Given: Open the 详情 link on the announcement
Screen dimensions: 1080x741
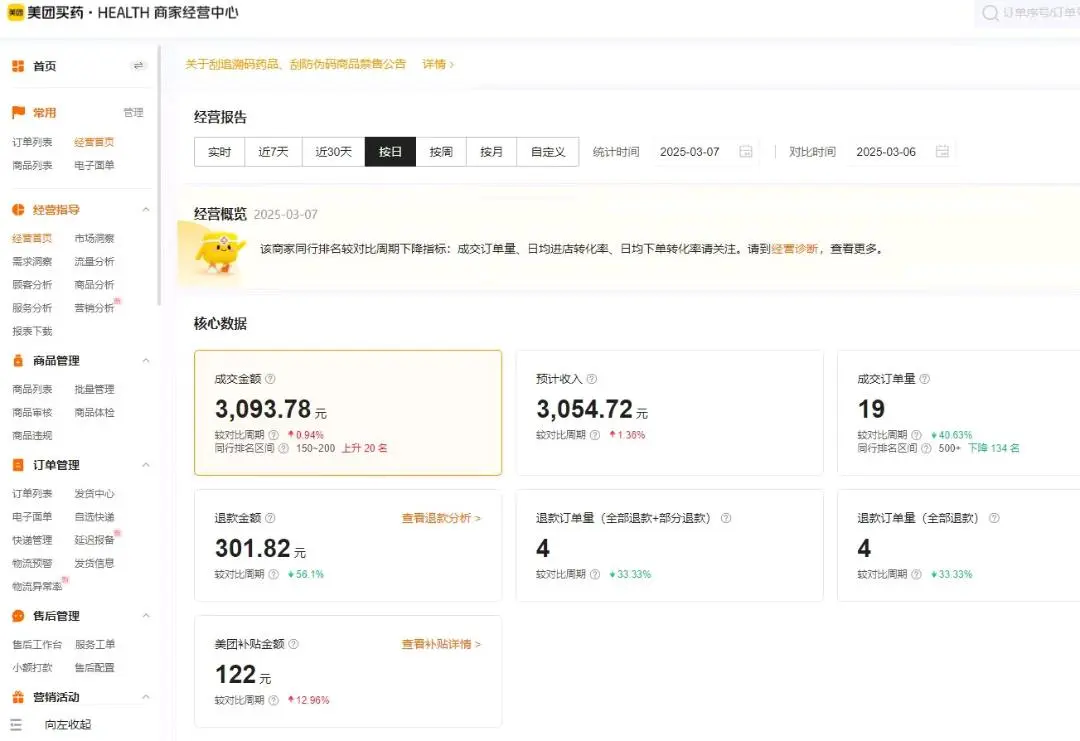Looking at the screenshot, I should (x=438, y=64).
